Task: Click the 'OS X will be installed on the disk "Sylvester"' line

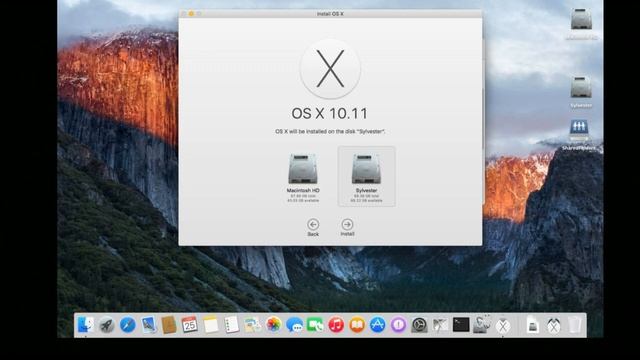Action: (330, 131)
